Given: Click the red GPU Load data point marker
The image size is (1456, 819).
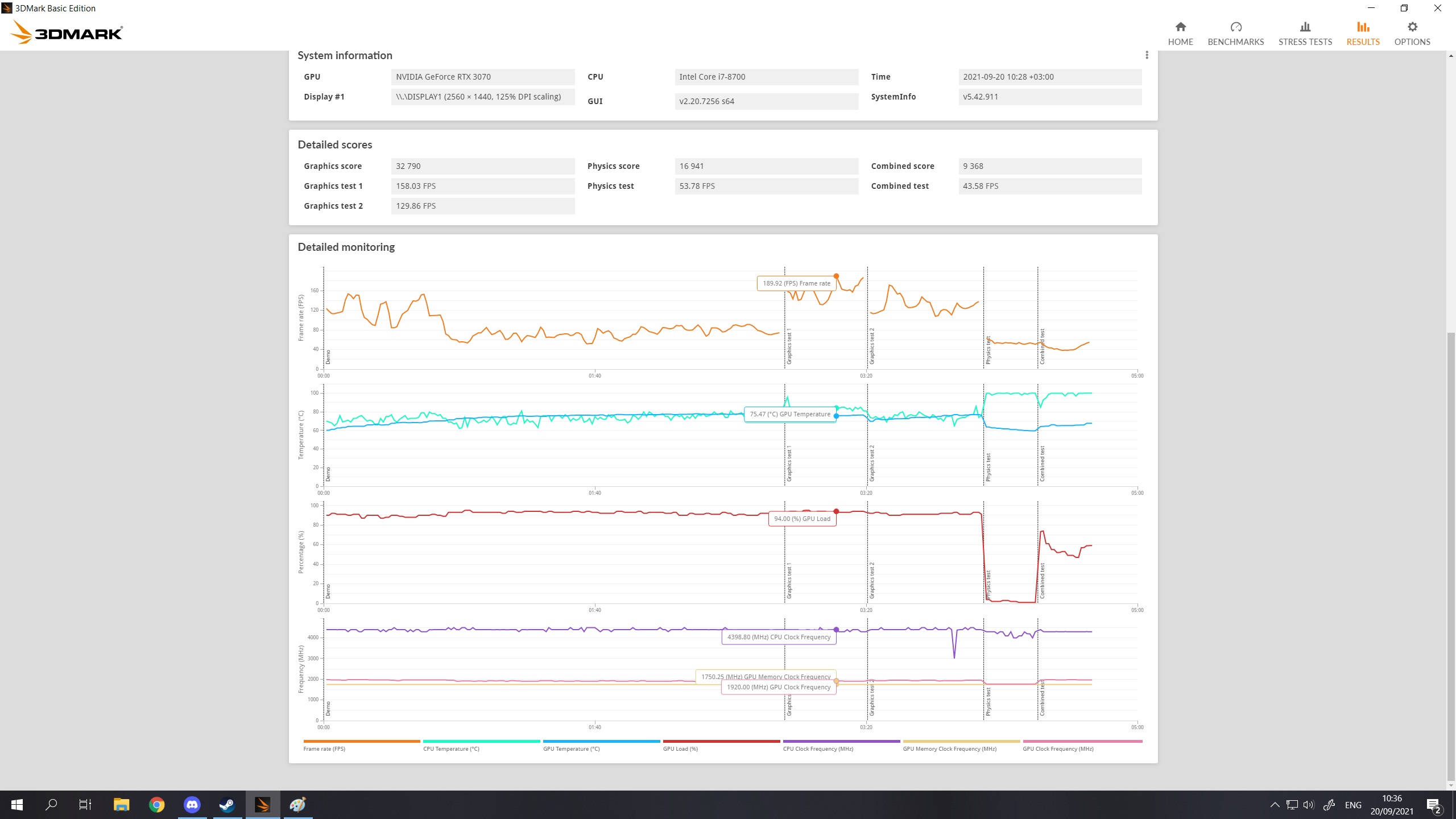Looking at the screenshot, I should pyautogui.click(x=836, y=511).
